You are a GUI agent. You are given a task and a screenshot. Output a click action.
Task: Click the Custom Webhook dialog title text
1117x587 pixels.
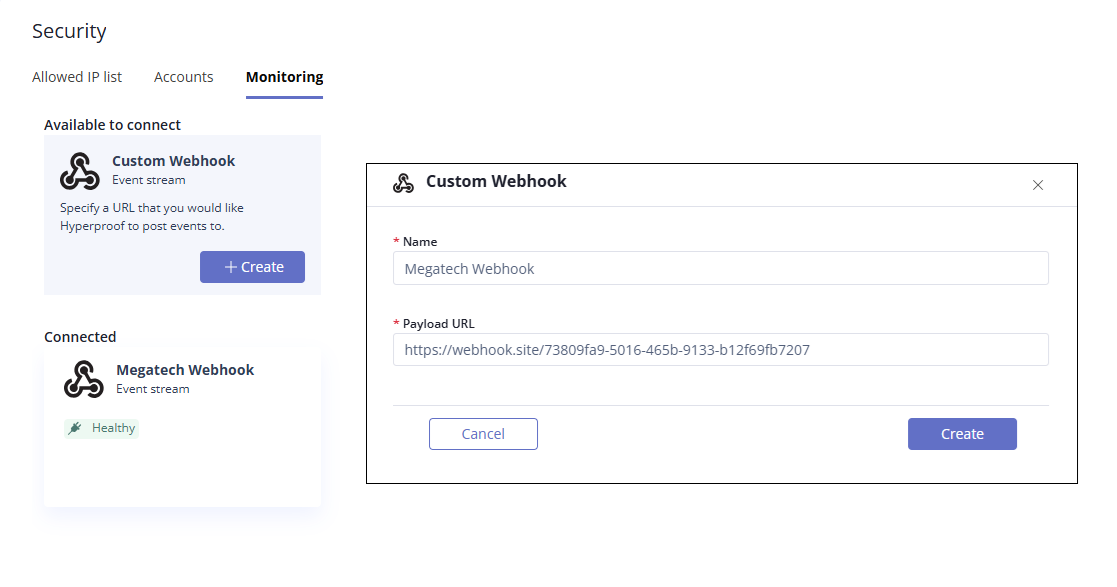[x=496, y=182]
